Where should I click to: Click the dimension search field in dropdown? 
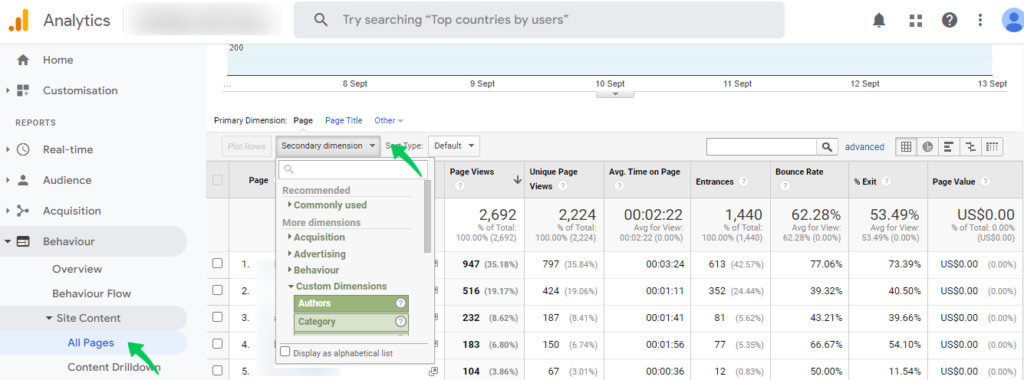(x=353, y=170)
